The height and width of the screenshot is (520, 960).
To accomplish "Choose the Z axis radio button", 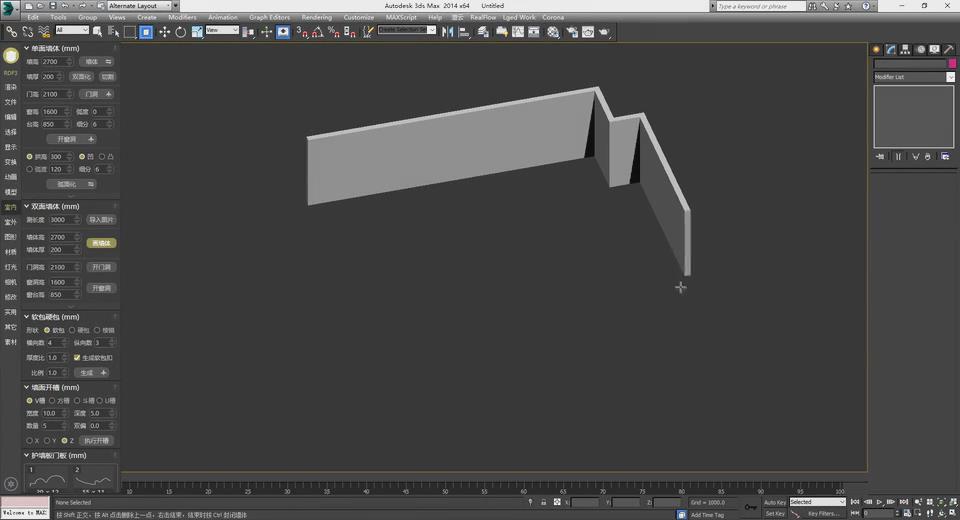I will [x=64, y=440].
